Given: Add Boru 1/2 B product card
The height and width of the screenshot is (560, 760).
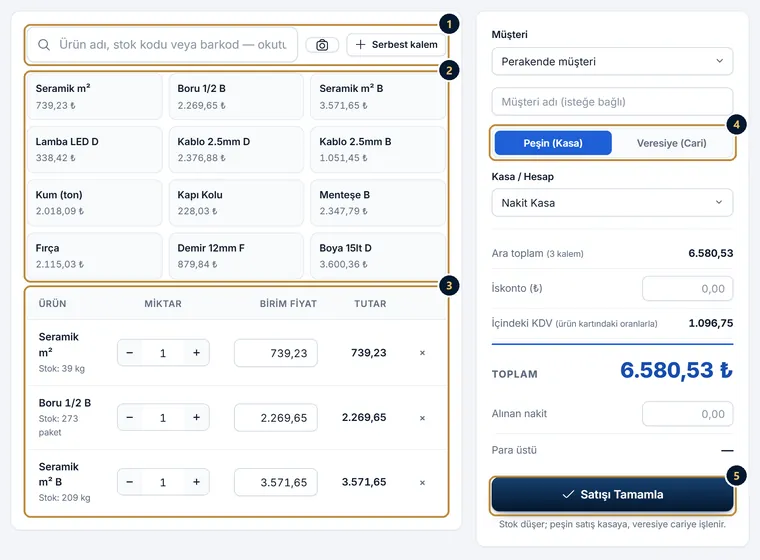Looking at the screenshot, I should 236,96.
